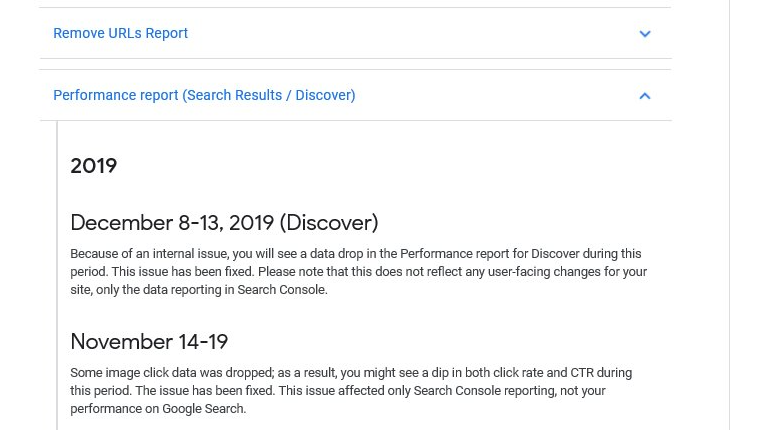This screenshot has height=430, width=761.
Task: Click blank area of Performance report header row
Action: tap(495, 95)
